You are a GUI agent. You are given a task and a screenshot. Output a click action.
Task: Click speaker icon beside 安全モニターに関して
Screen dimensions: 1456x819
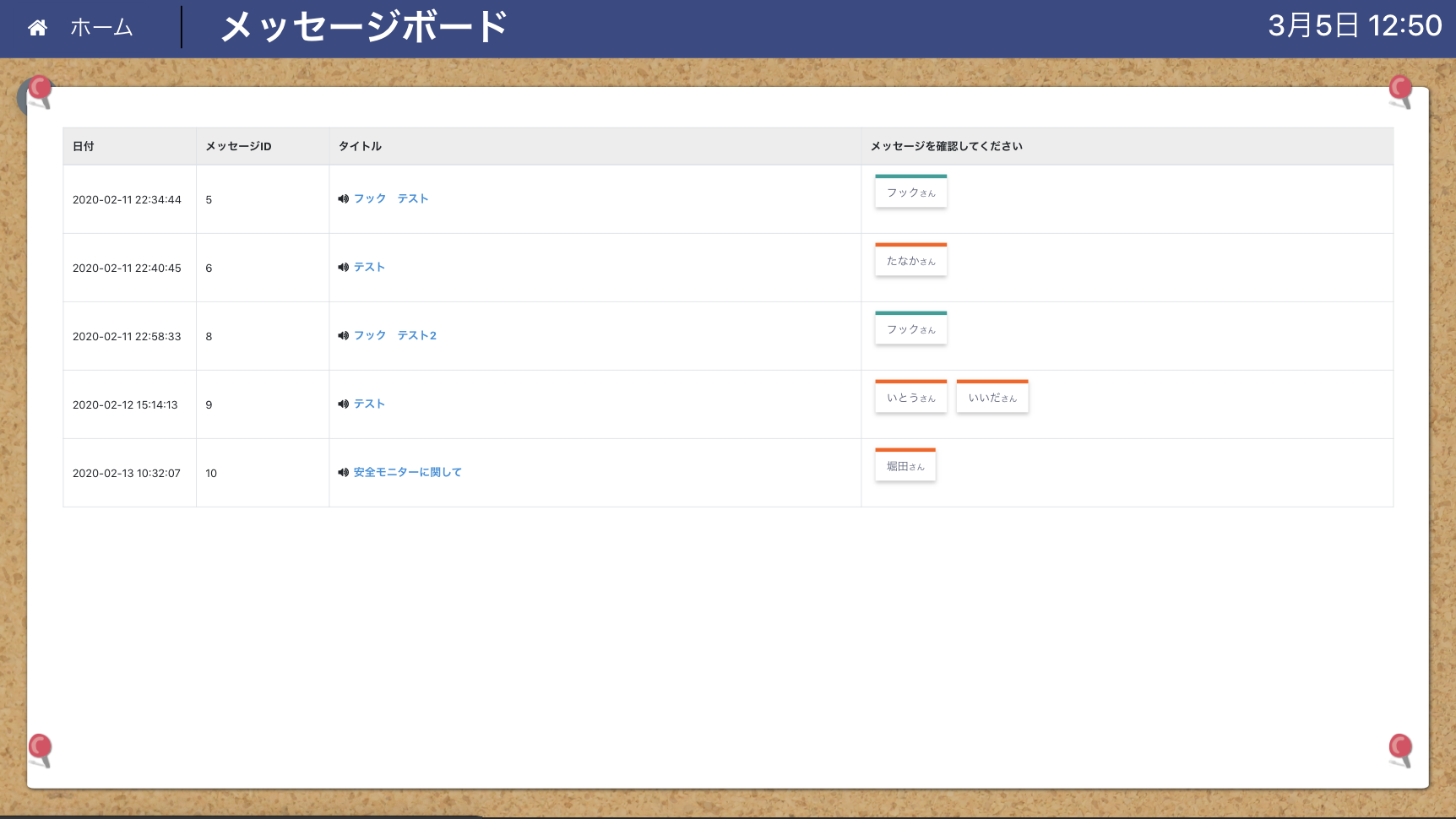point(343,473)
